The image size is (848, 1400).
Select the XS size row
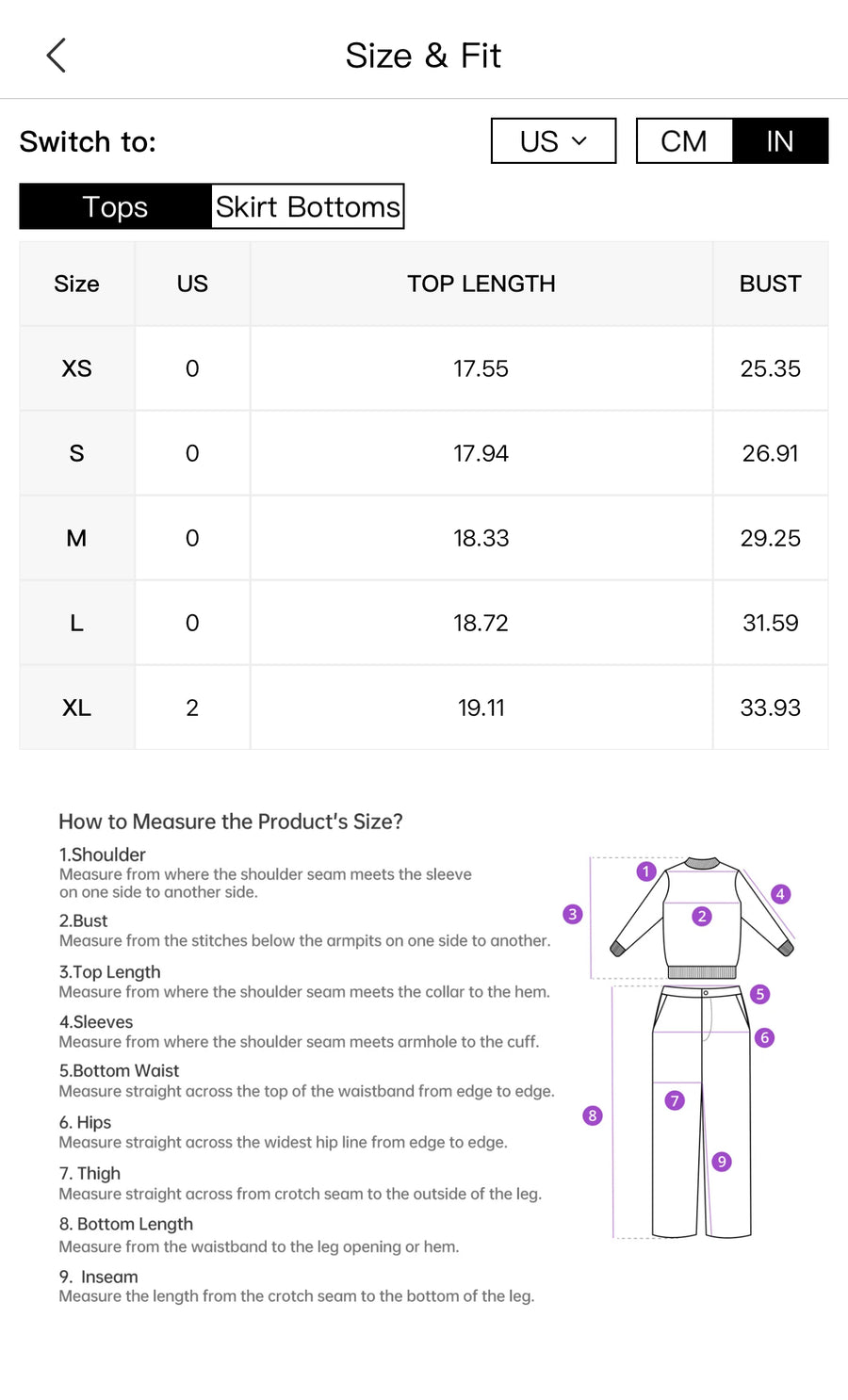pos(424,368)
